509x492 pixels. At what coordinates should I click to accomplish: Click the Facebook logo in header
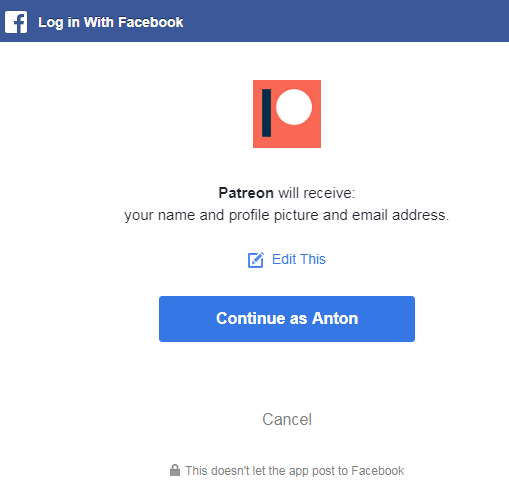[x=16, y=22]
